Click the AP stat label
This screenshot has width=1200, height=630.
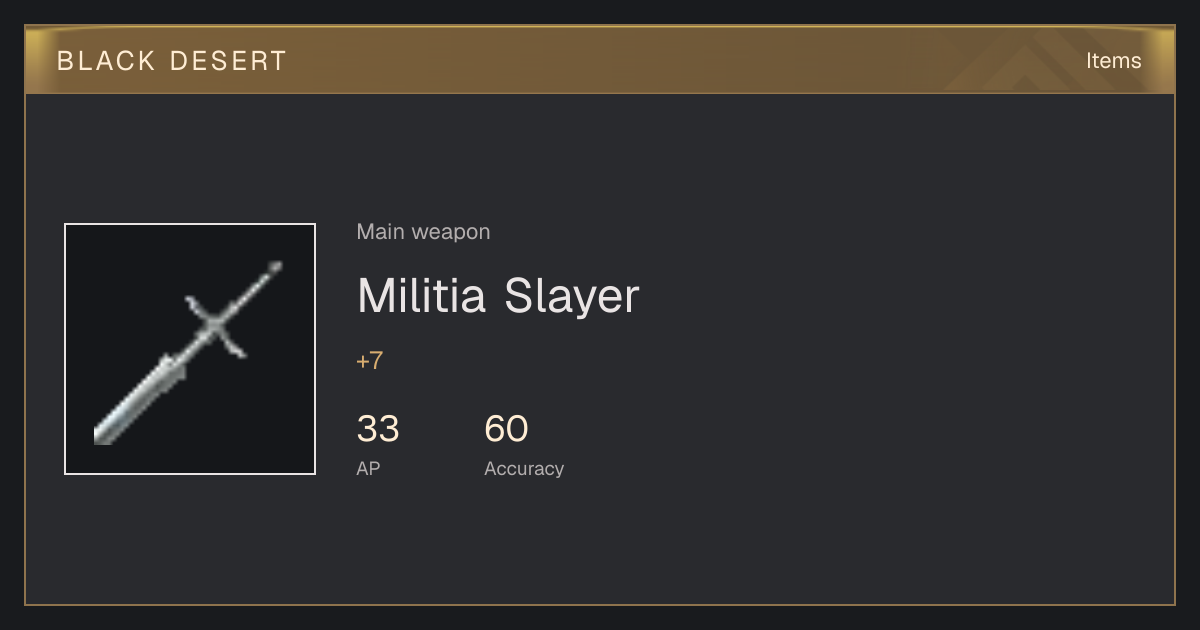[x=368, y=468]
